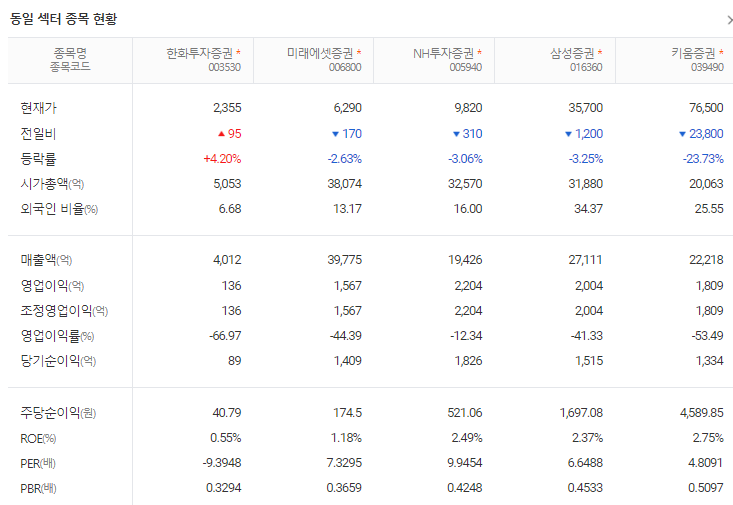Click the ROE value 0.55%

click(x=226, y=438)
